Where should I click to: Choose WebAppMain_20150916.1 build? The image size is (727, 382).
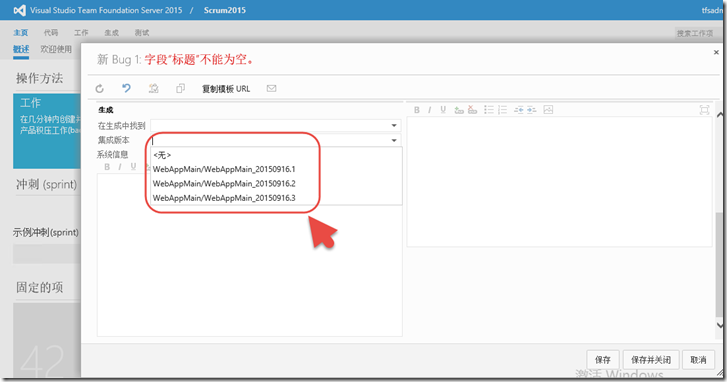[276, 169]
